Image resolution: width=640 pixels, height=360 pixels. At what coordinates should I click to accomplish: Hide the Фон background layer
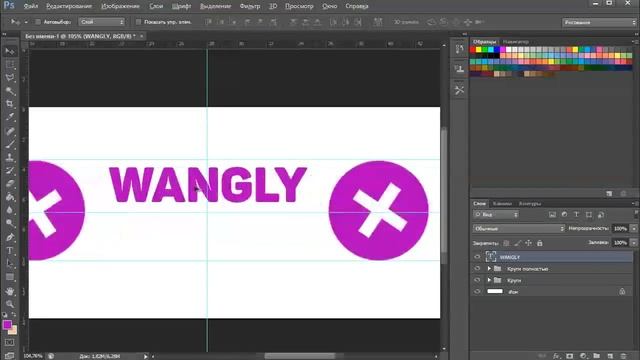[x=477, y=291]
